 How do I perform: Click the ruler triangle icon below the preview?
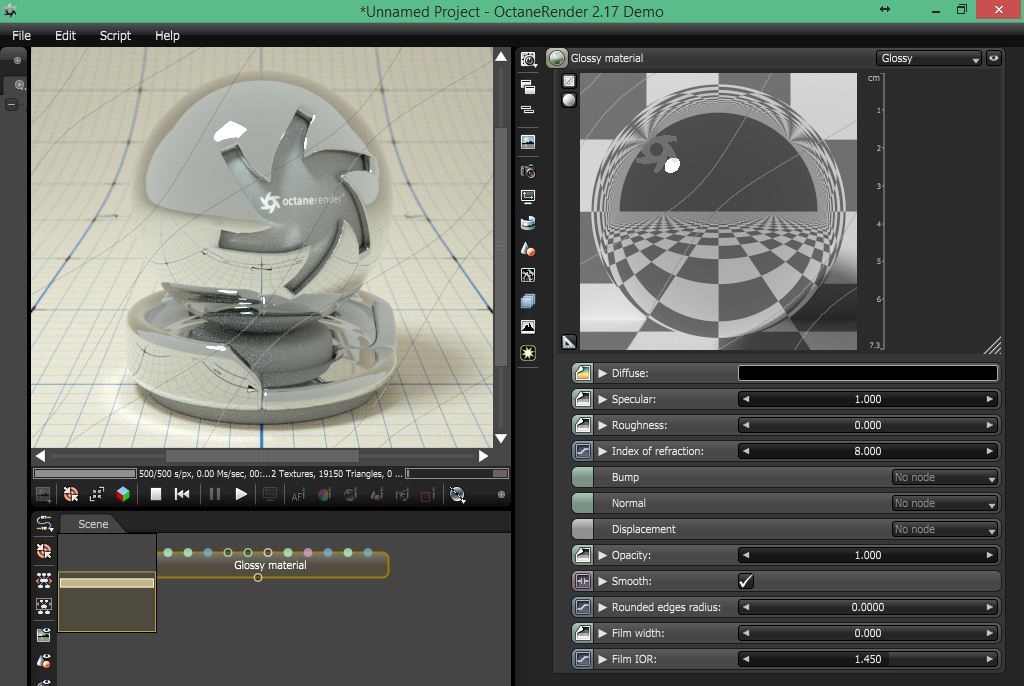pyautogui.click(x=569, y=342)
